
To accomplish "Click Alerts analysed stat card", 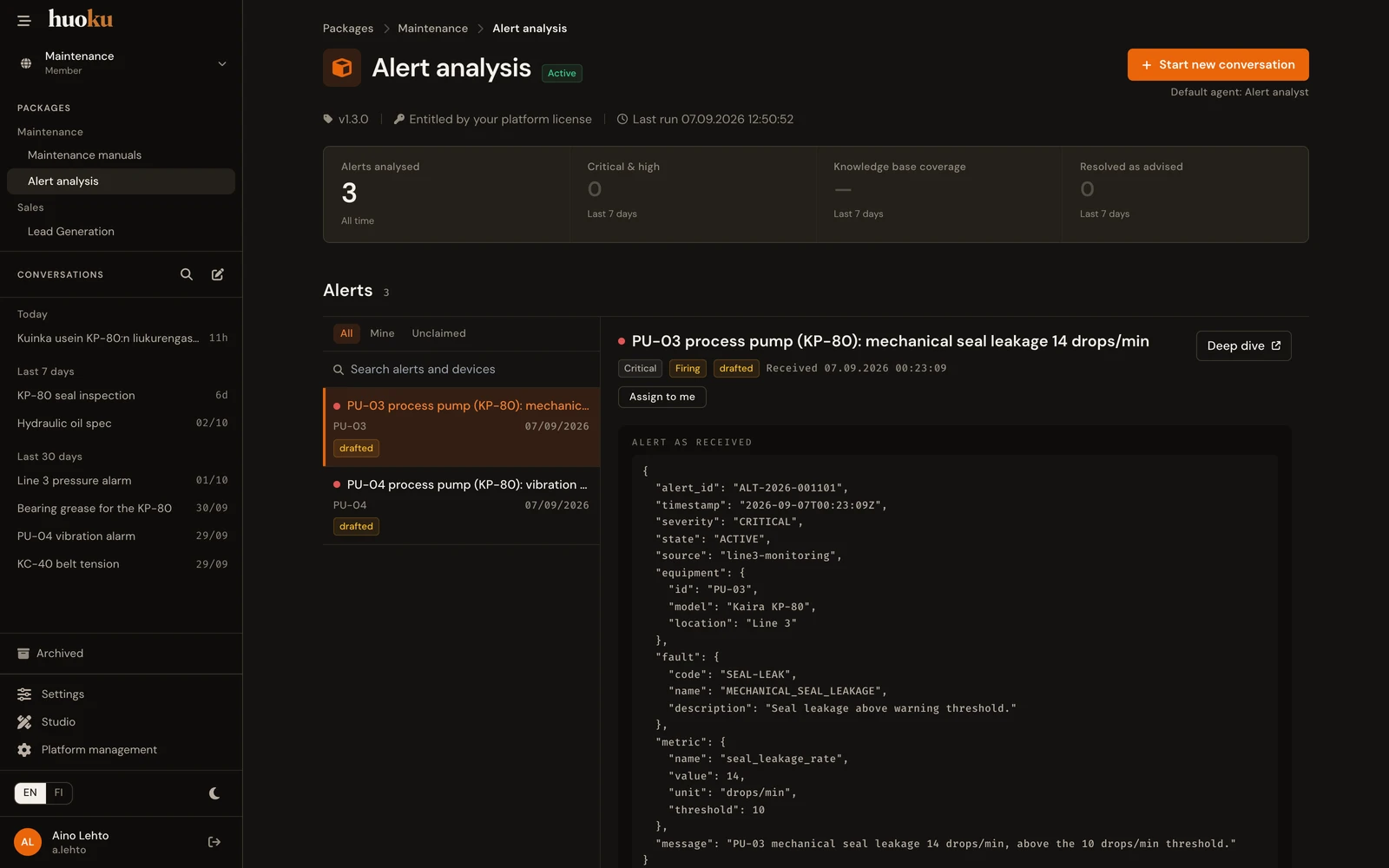I will coord(446,194).
